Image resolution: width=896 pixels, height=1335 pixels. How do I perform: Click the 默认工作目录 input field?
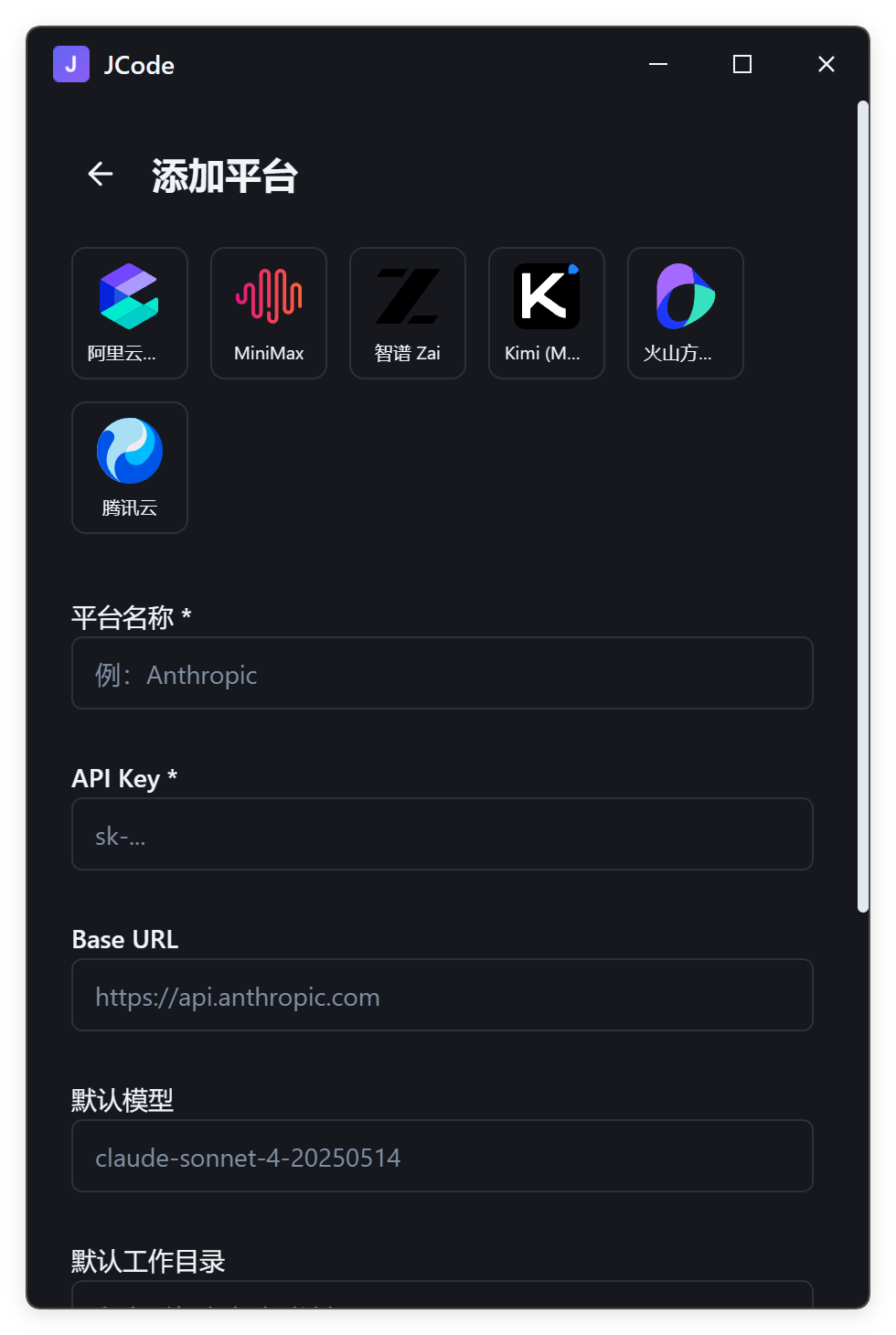point(443,1297)
